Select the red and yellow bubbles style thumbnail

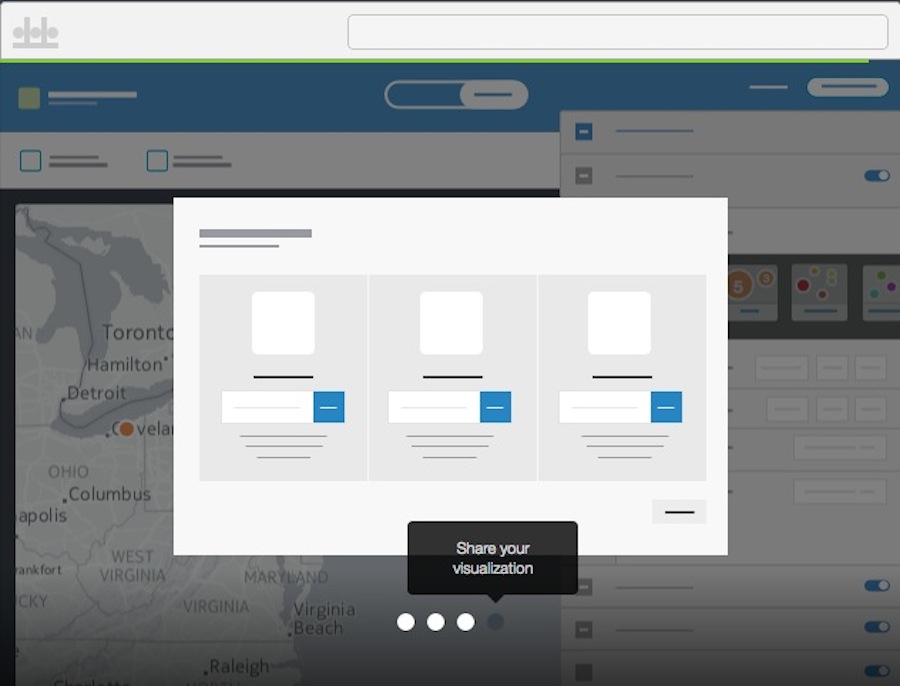(x=819, y=291)
